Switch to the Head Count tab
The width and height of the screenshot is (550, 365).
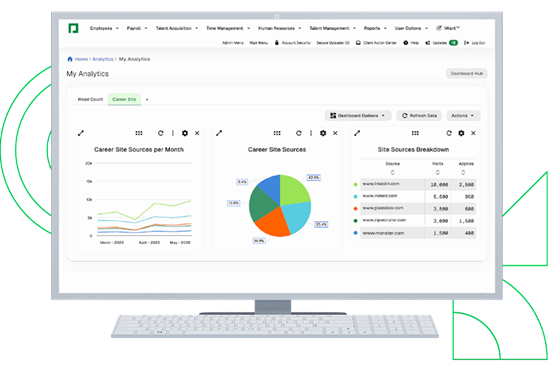point(90,99)
